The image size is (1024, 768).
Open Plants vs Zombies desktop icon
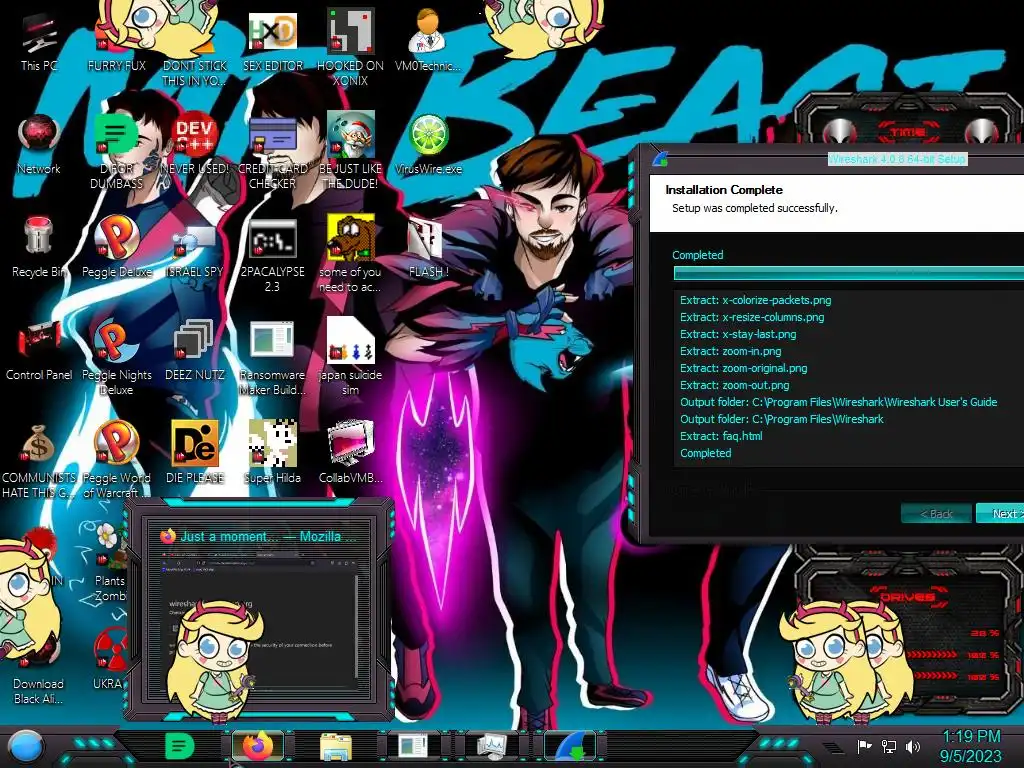(110, 563)
